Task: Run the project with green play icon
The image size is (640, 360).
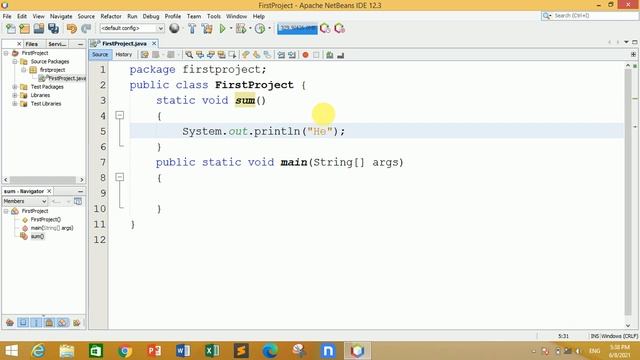Action: pyautogui.click(x=222, y=29)
